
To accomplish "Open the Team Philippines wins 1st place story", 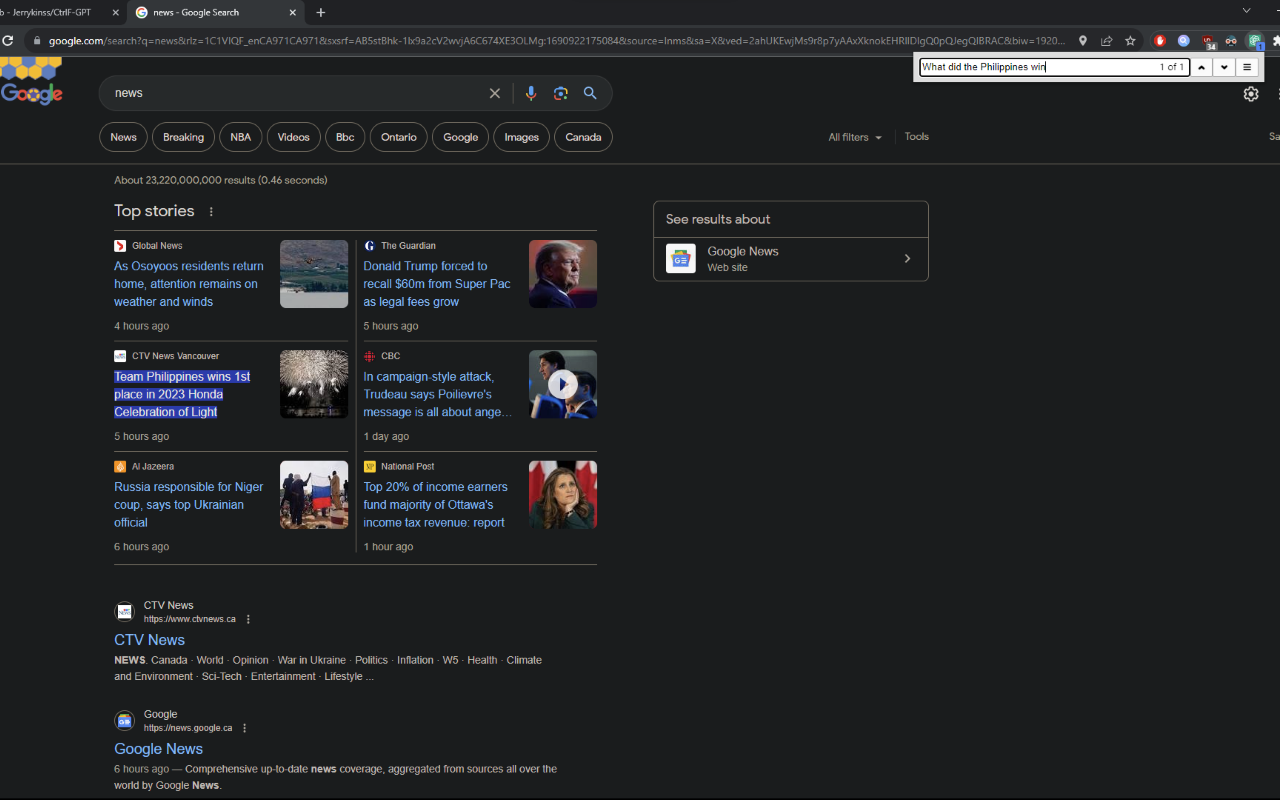I will [x=182, y=394].
